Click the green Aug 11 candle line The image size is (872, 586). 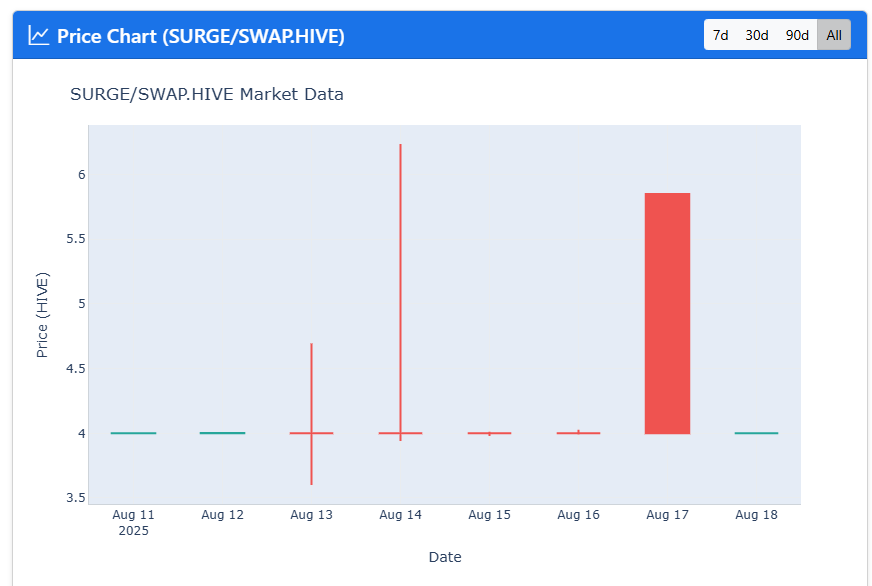[x=133, y=433]
